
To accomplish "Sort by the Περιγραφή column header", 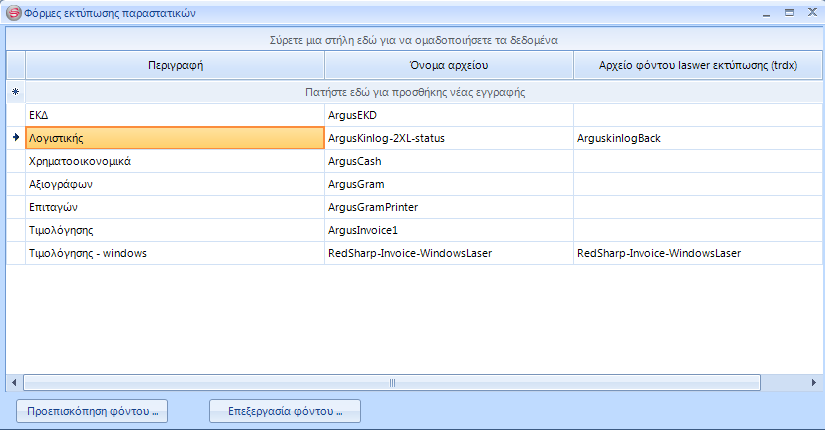I will (175, 64).
